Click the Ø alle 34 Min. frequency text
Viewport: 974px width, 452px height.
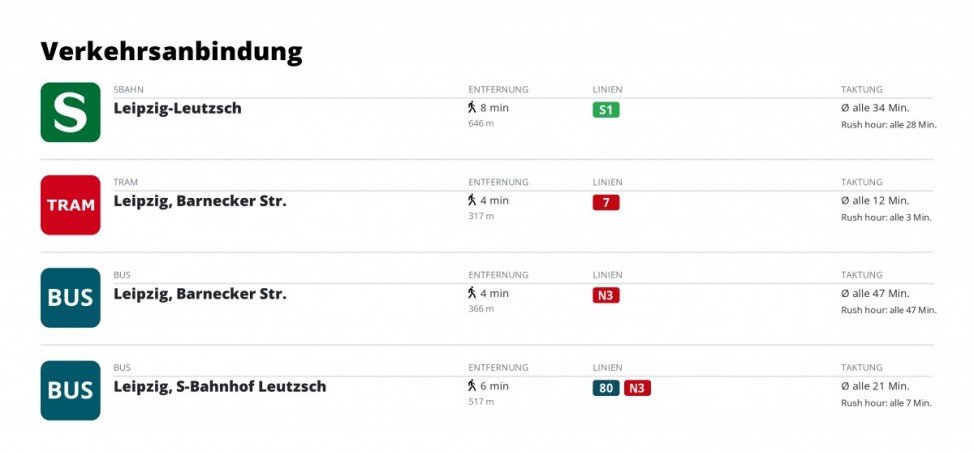875,108
